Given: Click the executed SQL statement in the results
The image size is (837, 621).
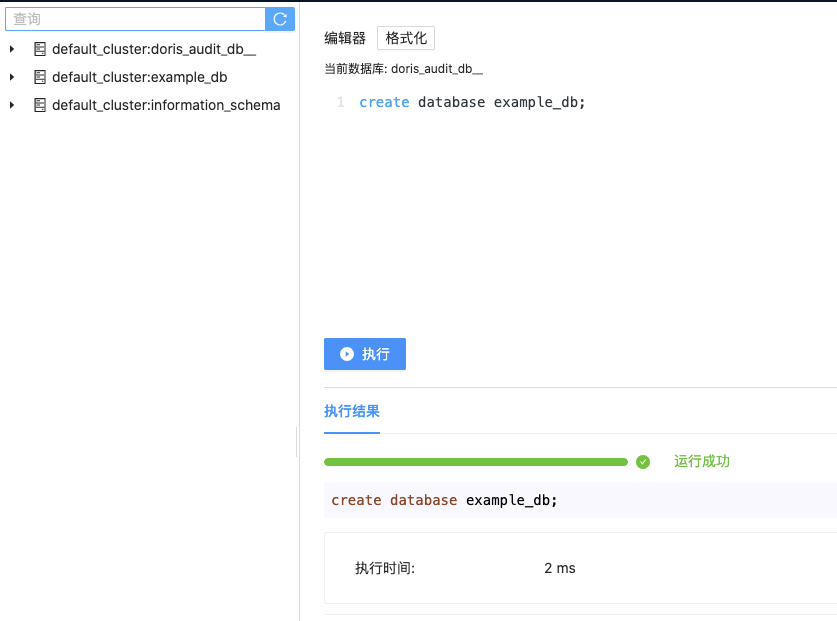Looking at the screenshot, I should [x=444, y=500].
